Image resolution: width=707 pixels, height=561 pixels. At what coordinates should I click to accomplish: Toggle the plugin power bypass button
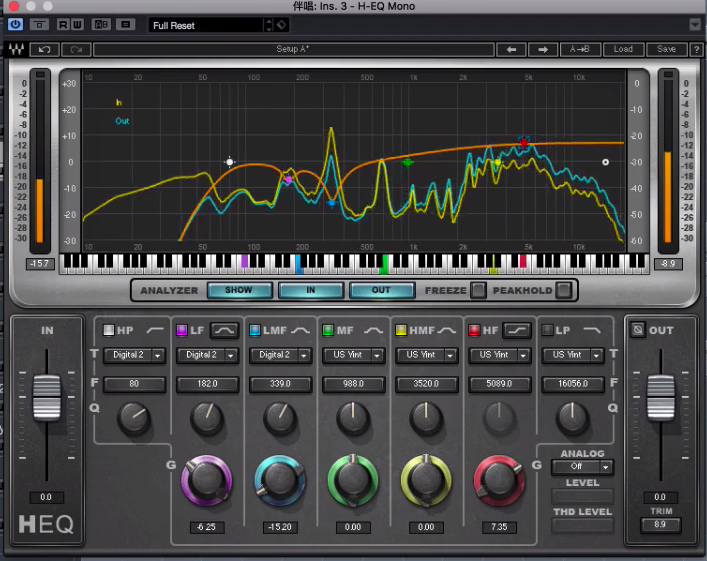15,24
